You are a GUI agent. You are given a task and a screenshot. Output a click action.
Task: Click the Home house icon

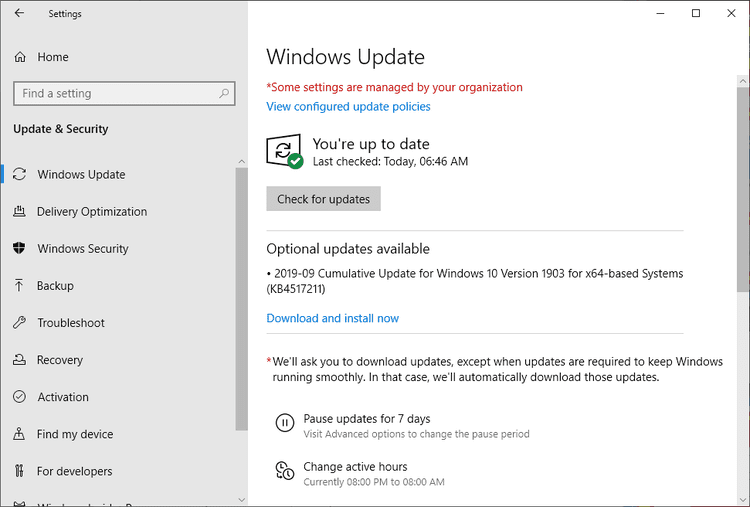point(20,57)
